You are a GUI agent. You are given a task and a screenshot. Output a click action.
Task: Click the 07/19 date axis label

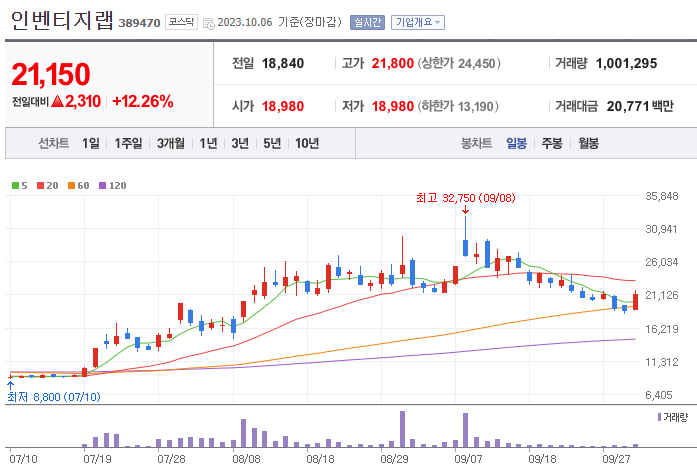pyautogui.click(x=97, y=459)
